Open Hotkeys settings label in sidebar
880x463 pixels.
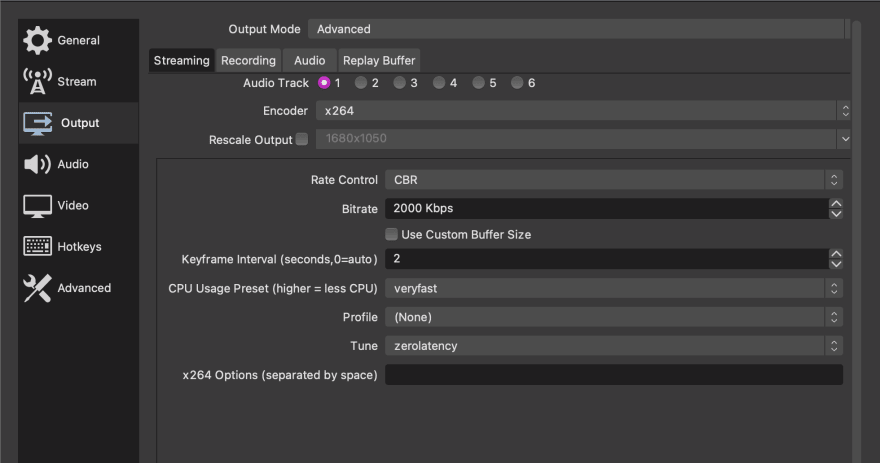point(79,246)
